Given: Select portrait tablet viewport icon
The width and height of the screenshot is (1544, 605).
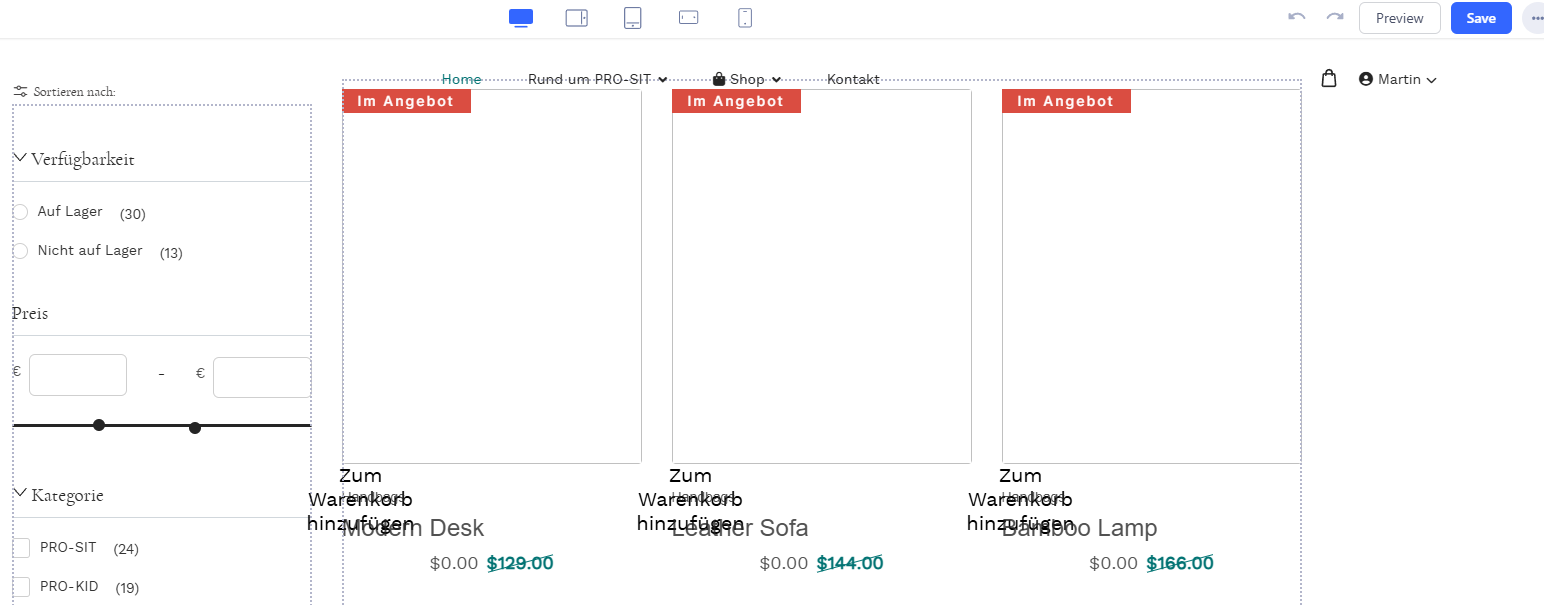Looking at the screenshot, I should 632,18.
